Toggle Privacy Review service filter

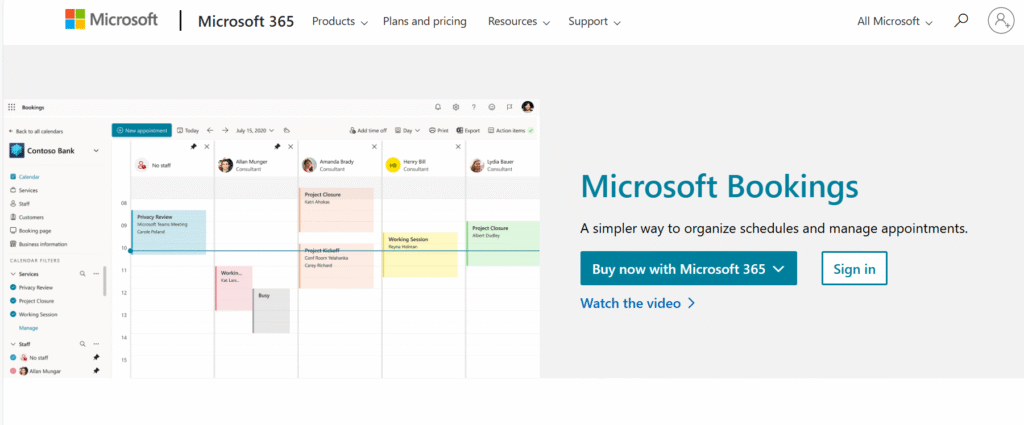coord(13,287)
